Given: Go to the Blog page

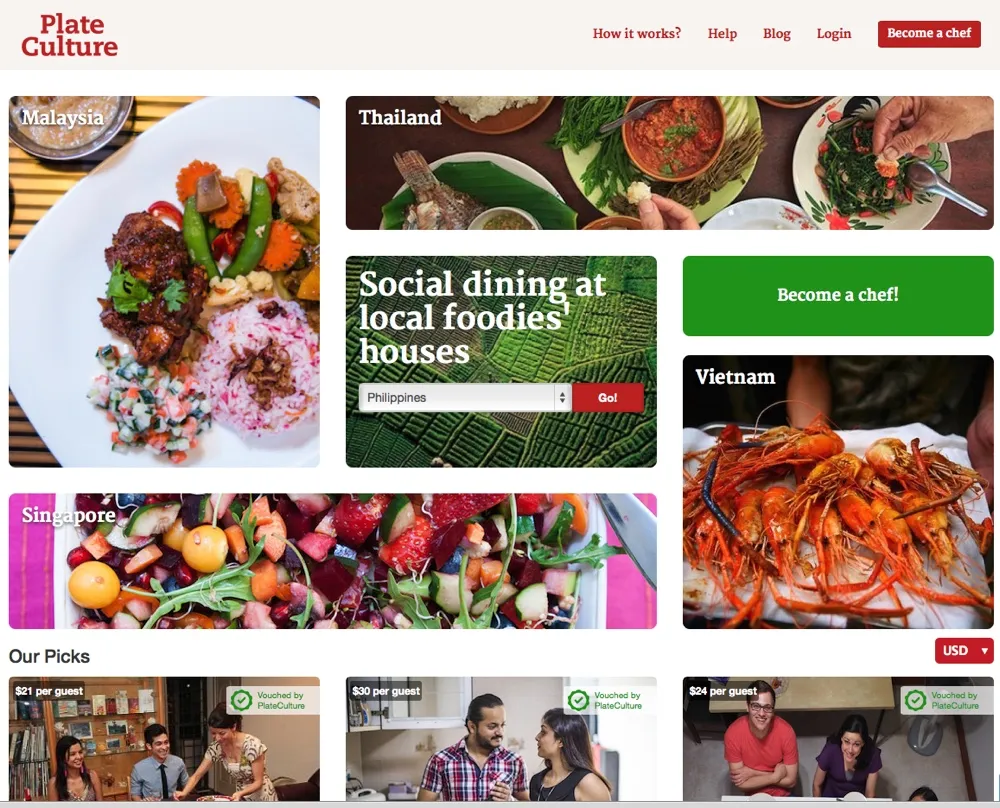Looking at the screenshot, I should (x=776, y=33).
